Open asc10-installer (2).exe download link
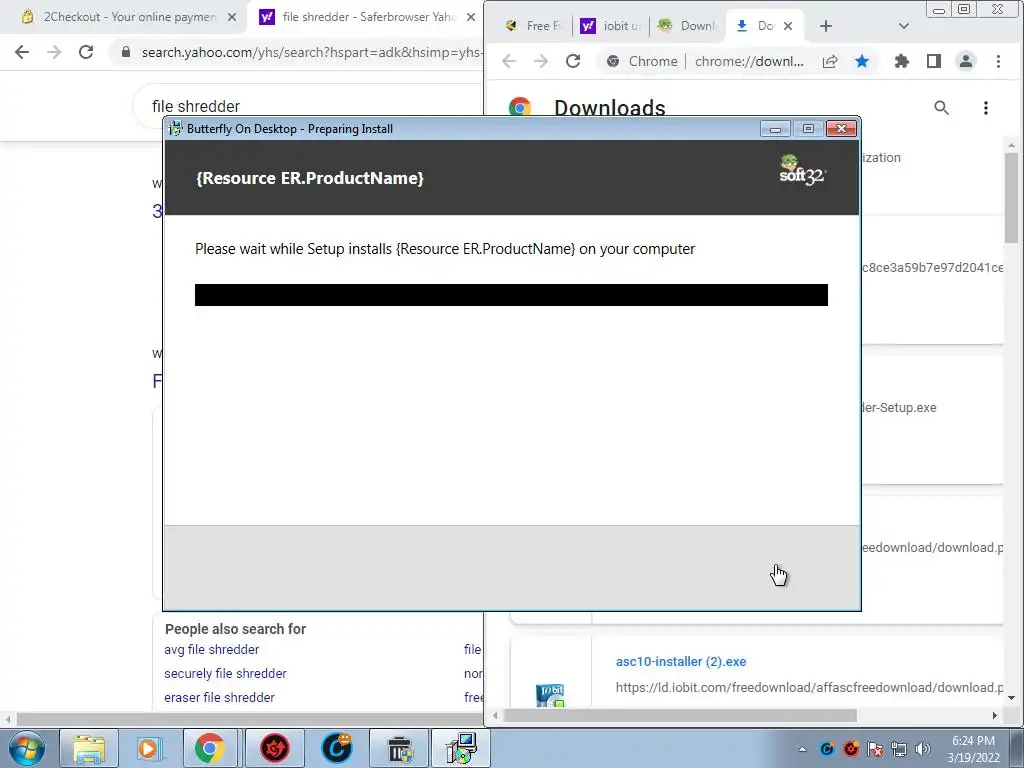 click(x=680, y=662)
